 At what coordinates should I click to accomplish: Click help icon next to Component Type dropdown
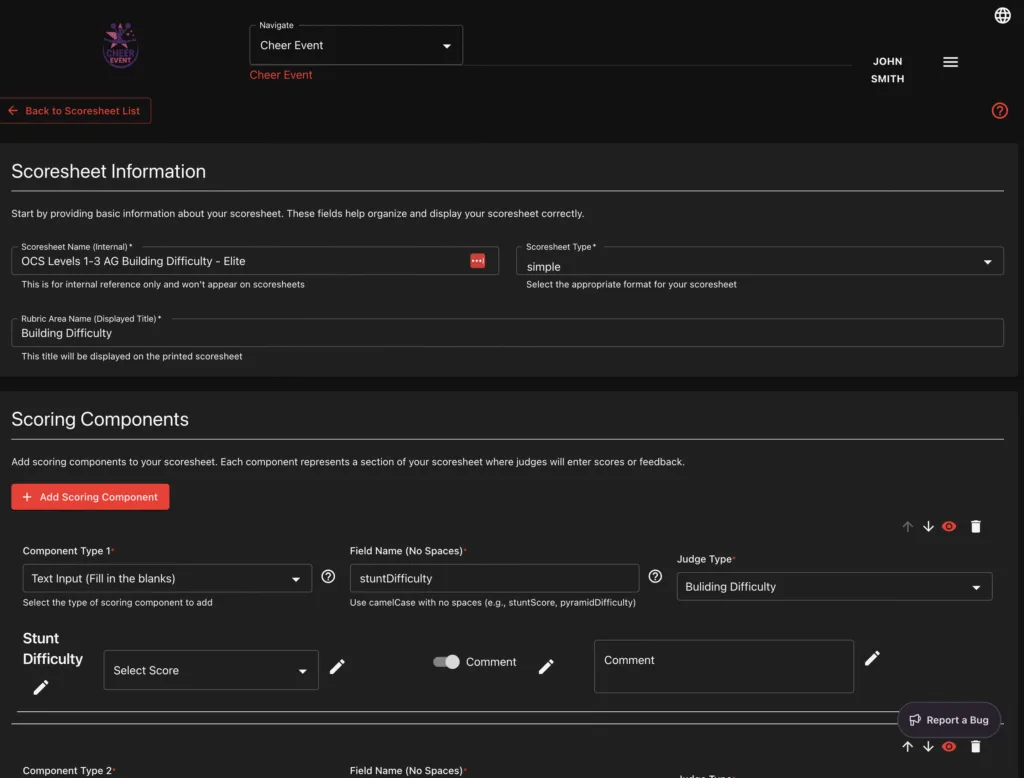(x=328, y=577)
